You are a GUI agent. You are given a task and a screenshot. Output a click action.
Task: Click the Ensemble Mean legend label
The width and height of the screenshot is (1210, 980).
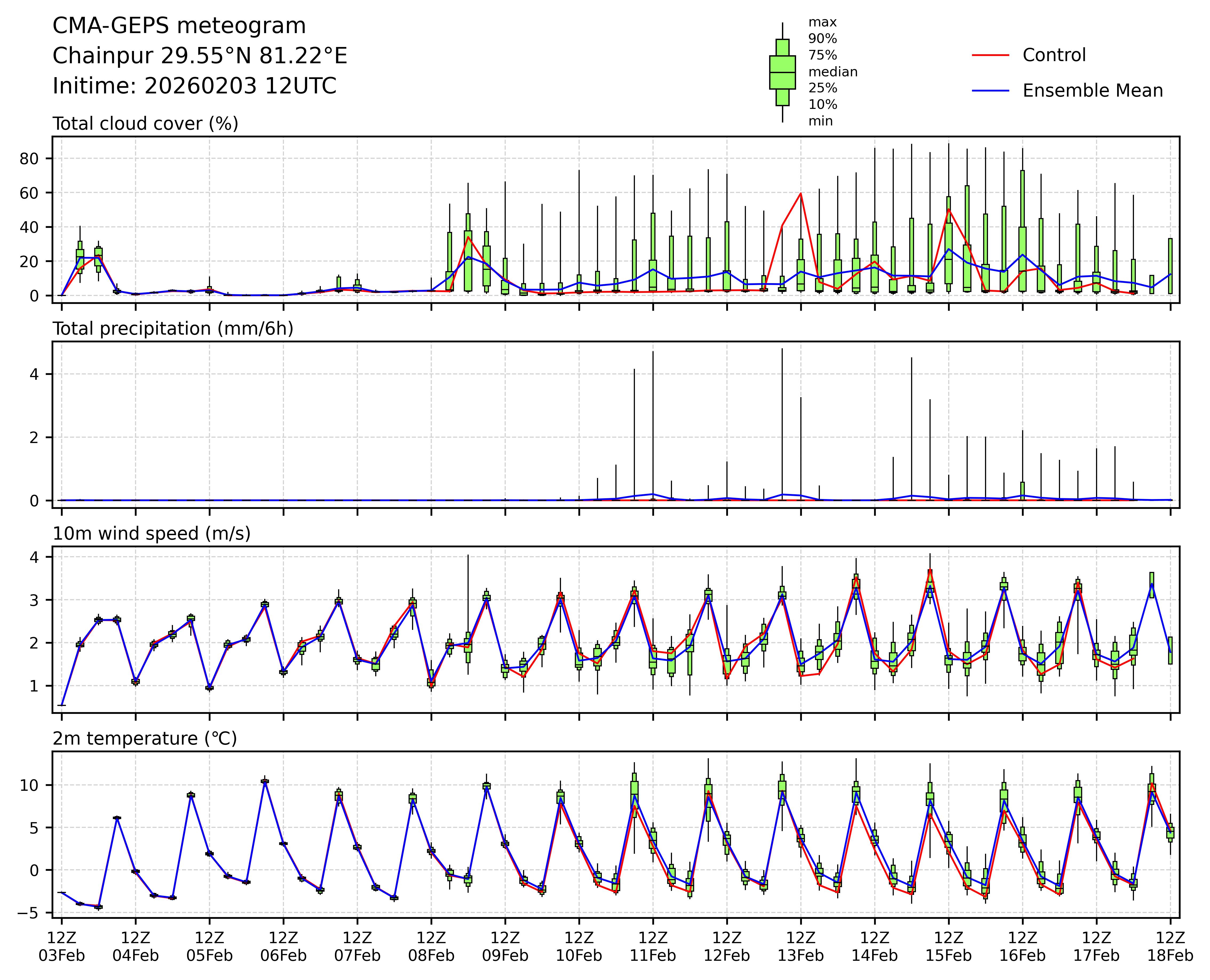(x=1093, y=90)
